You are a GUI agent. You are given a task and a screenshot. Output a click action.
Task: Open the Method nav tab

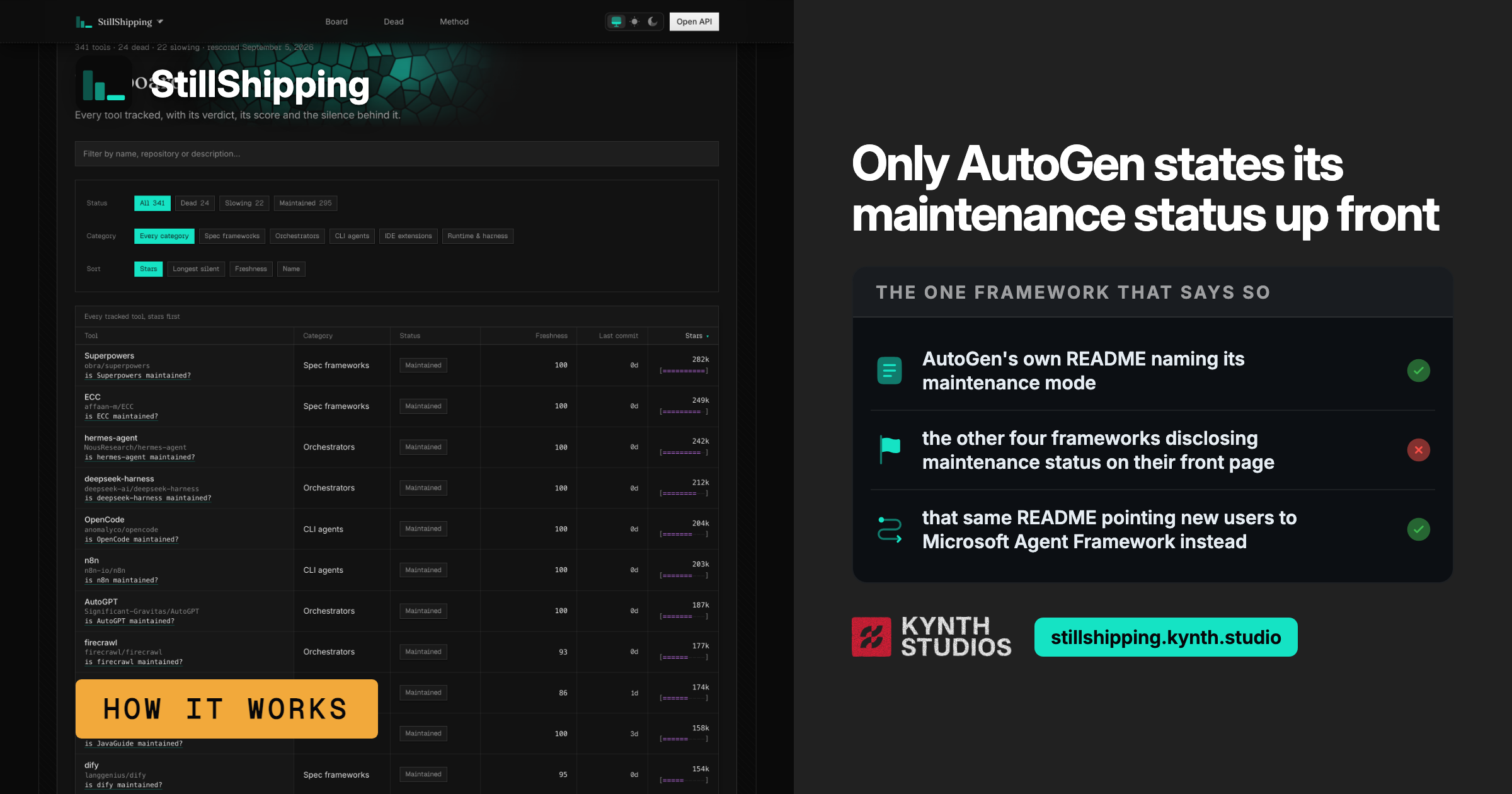(454, 21)
